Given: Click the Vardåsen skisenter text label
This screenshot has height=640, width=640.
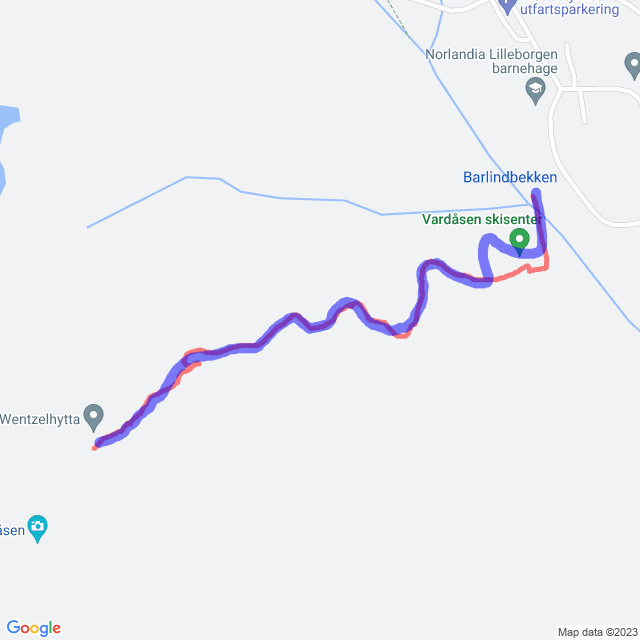Looking at the screenshot, I should point(482,219).
